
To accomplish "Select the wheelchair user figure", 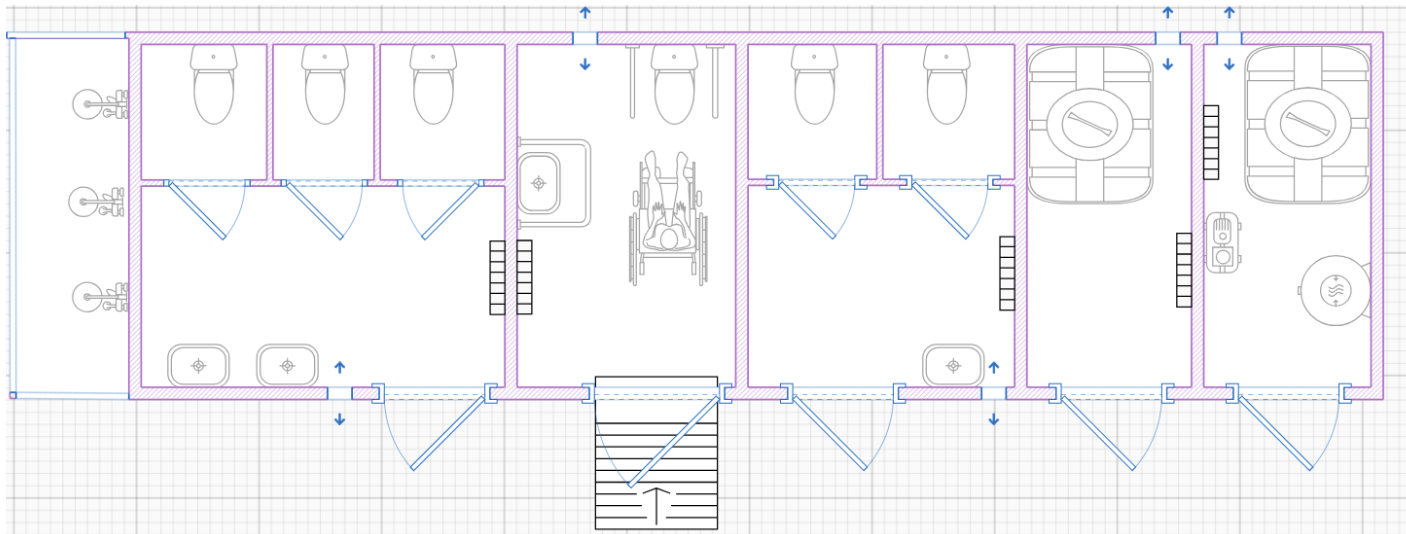I will [666, 215].
